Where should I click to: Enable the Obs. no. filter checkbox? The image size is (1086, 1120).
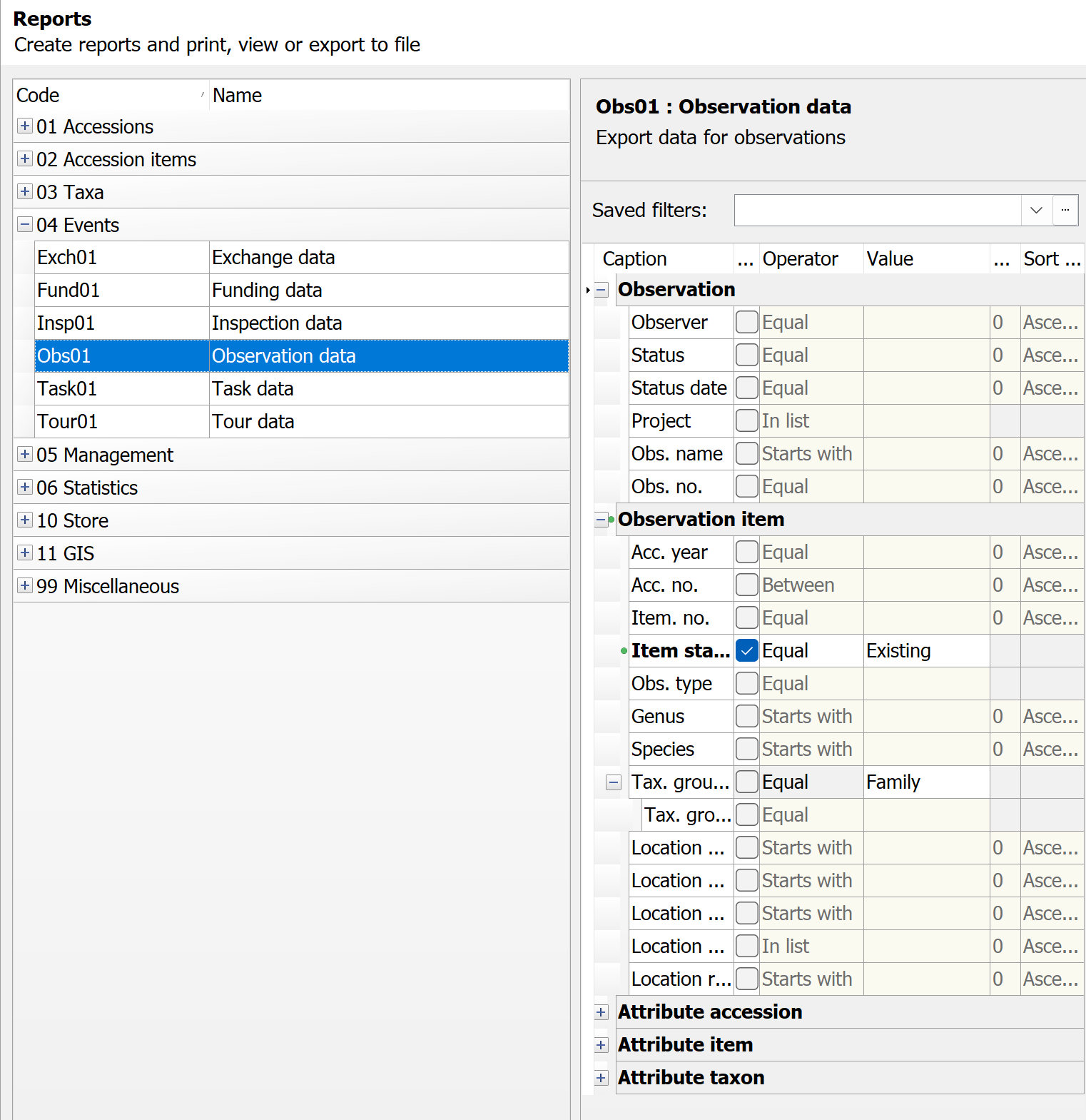pos(747,487)
